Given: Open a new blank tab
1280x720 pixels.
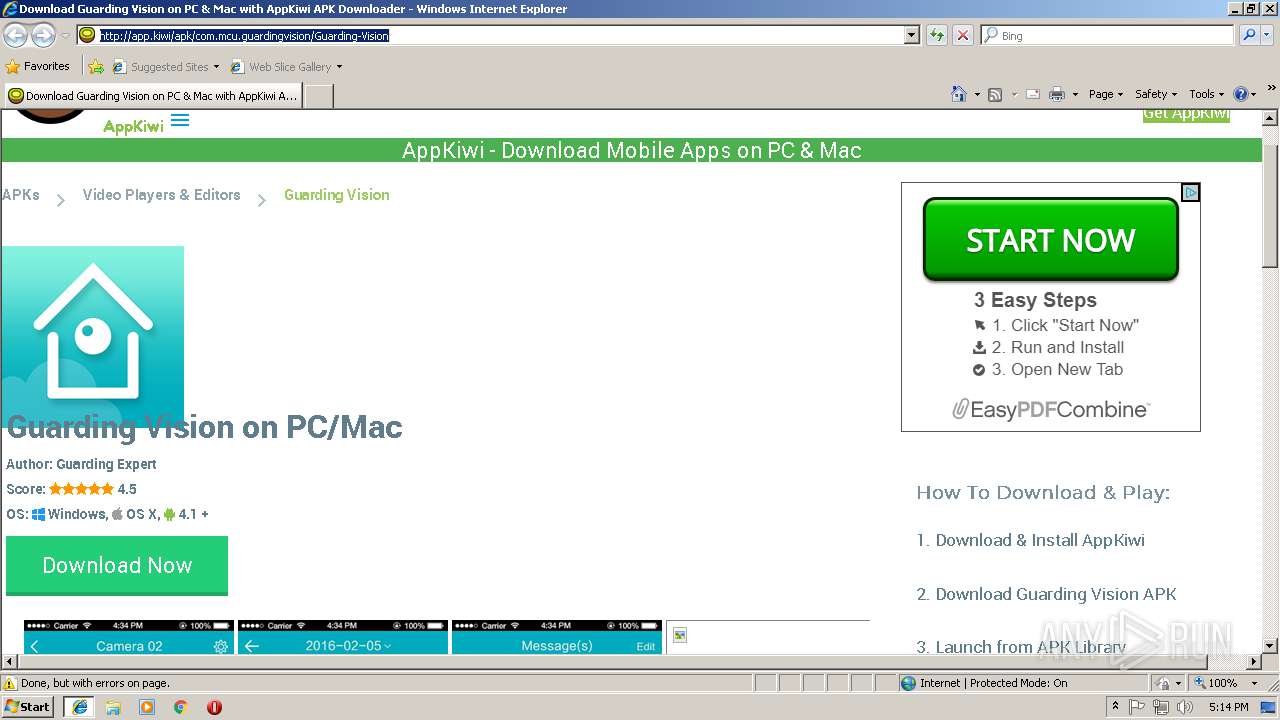Looking at the screenshot, I should point(318,96).
